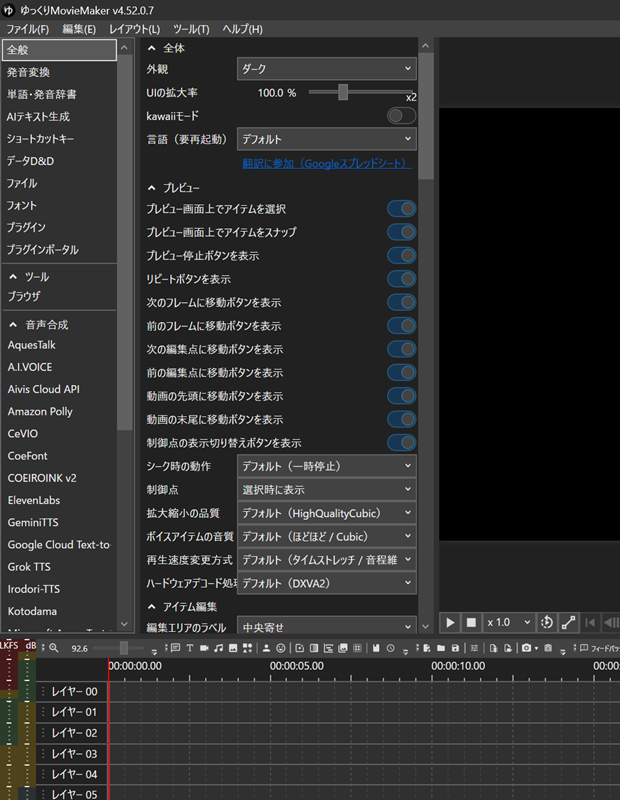The width and height of the screenshot is (620, 800).
Task: Enable the kawaiiモード toggle
Action: 401,116
